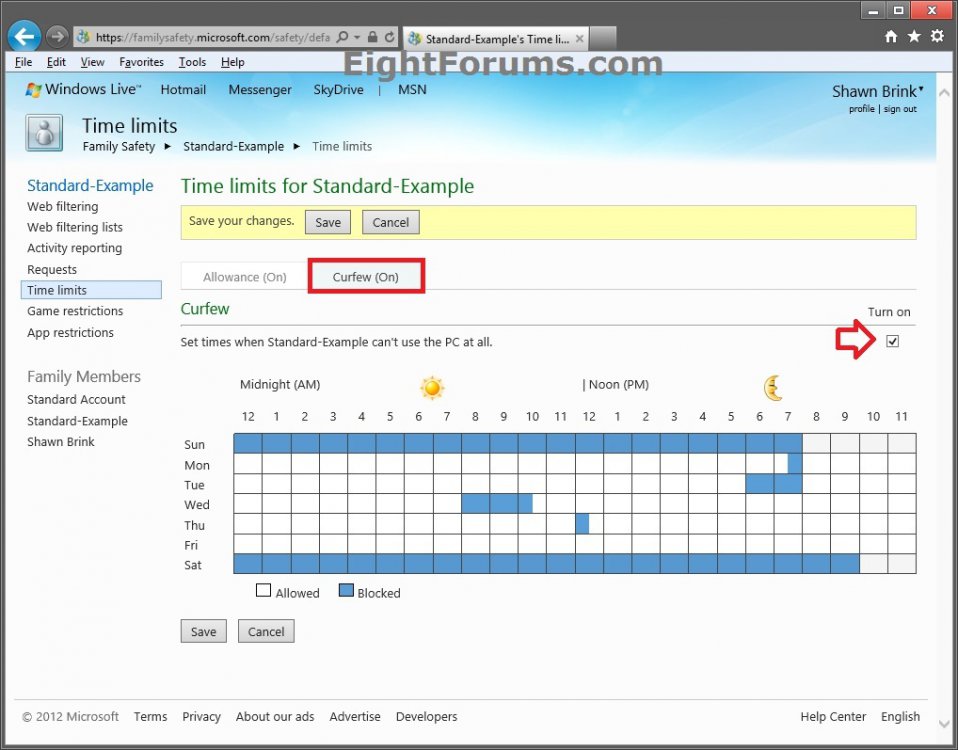This screenshot has width=958, height=750.
Task: Select Standard-Example under Family Members
Action: pos(78,421)
